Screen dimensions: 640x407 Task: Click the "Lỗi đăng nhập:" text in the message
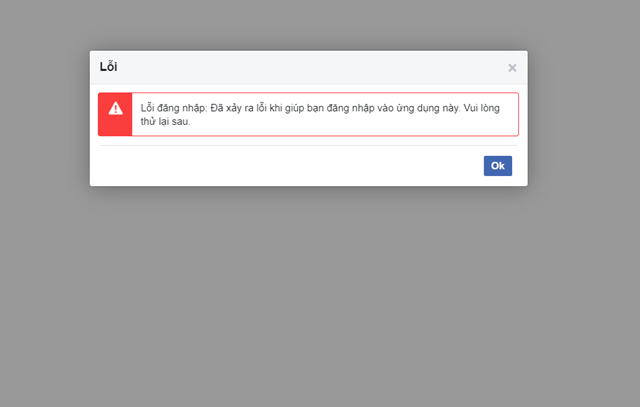173,107
